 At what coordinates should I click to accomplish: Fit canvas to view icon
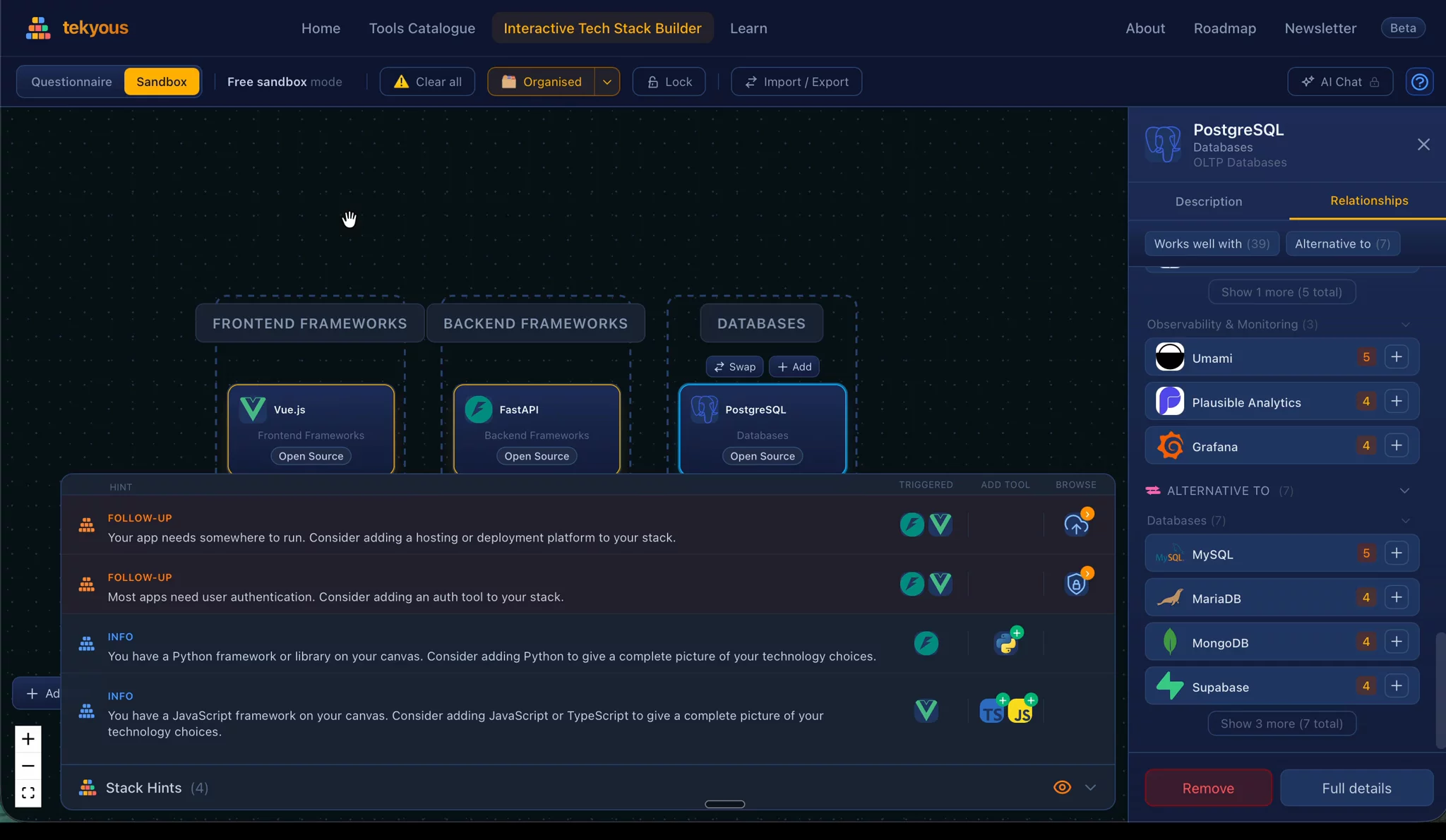(x=28, y=793)
